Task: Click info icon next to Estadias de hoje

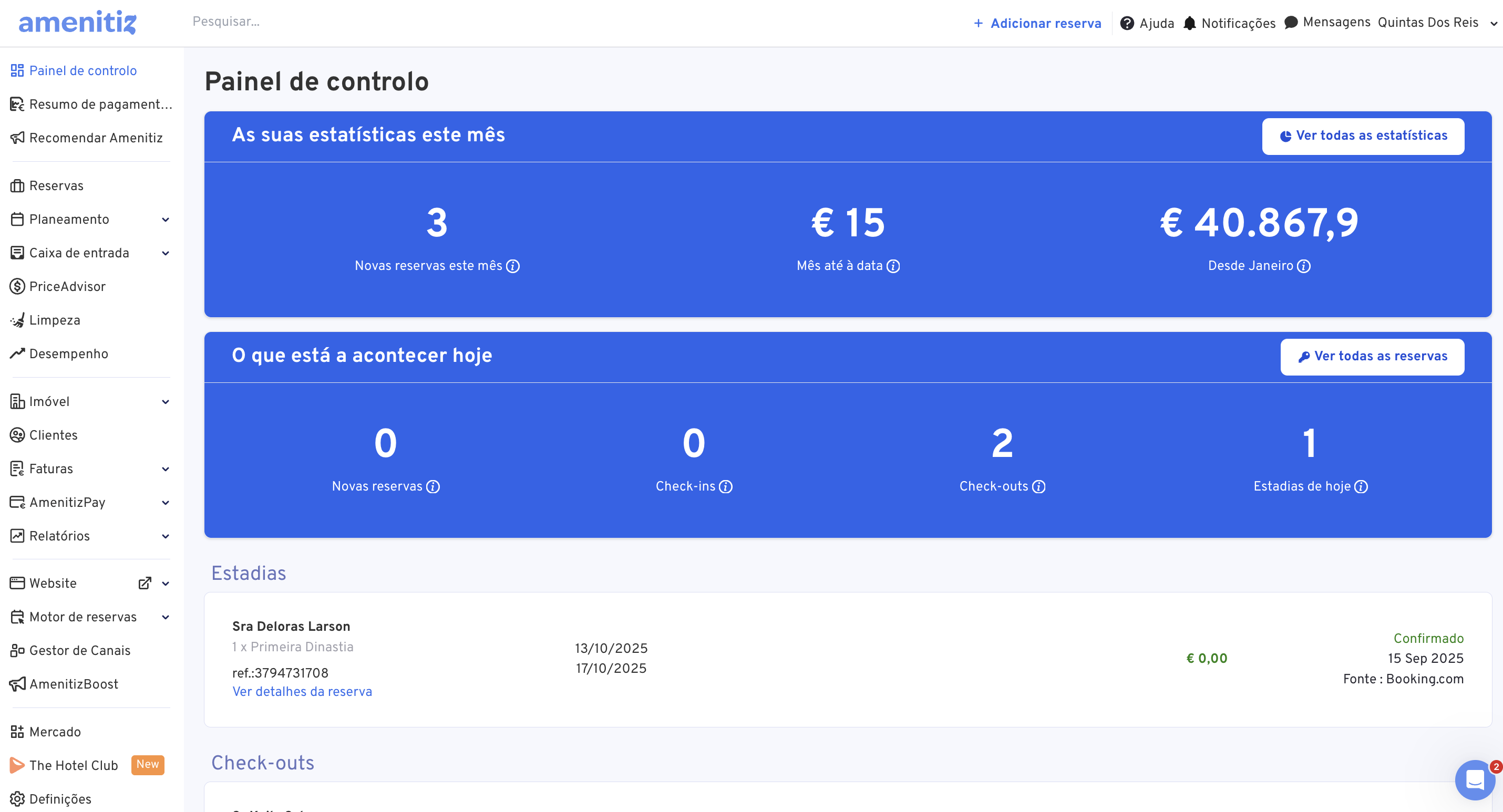Action: (1361, 486)
